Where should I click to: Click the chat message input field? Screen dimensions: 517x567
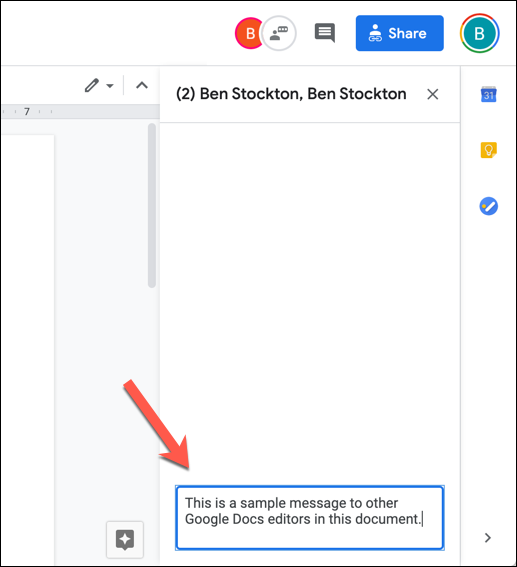coord(310,518)
